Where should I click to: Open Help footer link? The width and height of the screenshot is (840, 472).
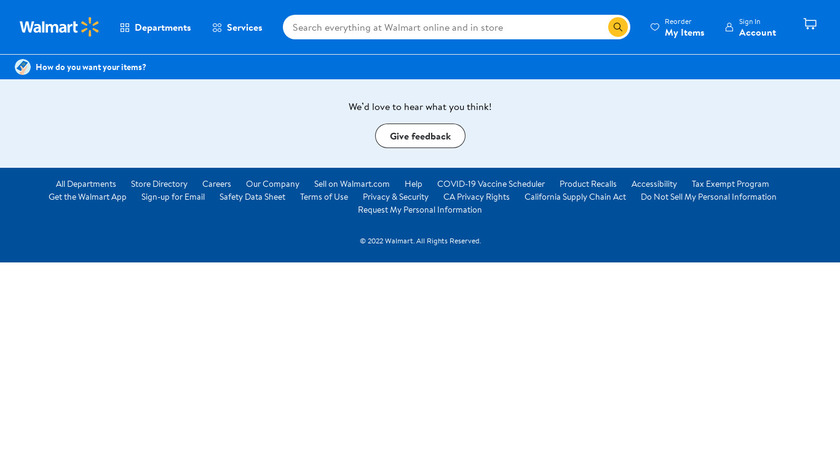(x=413, y=184)
